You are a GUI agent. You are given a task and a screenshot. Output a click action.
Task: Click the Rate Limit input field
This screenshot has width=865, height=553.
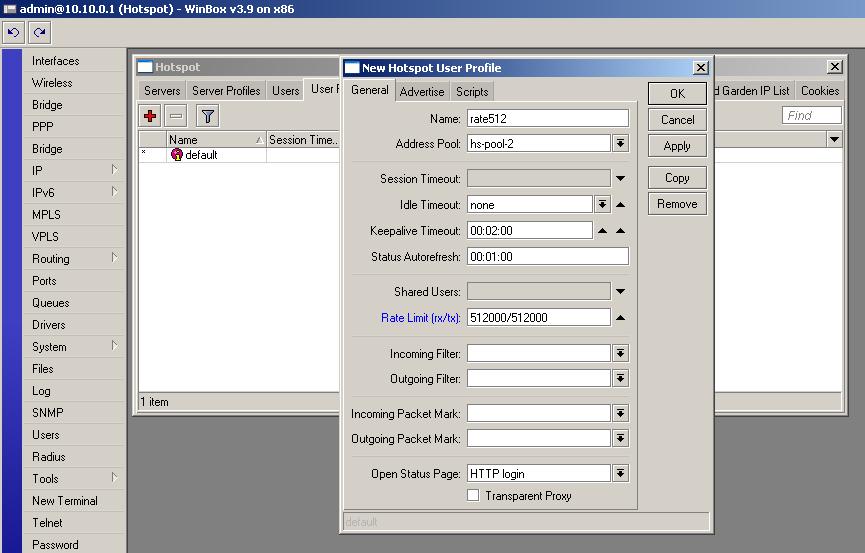tap(538, 317)
